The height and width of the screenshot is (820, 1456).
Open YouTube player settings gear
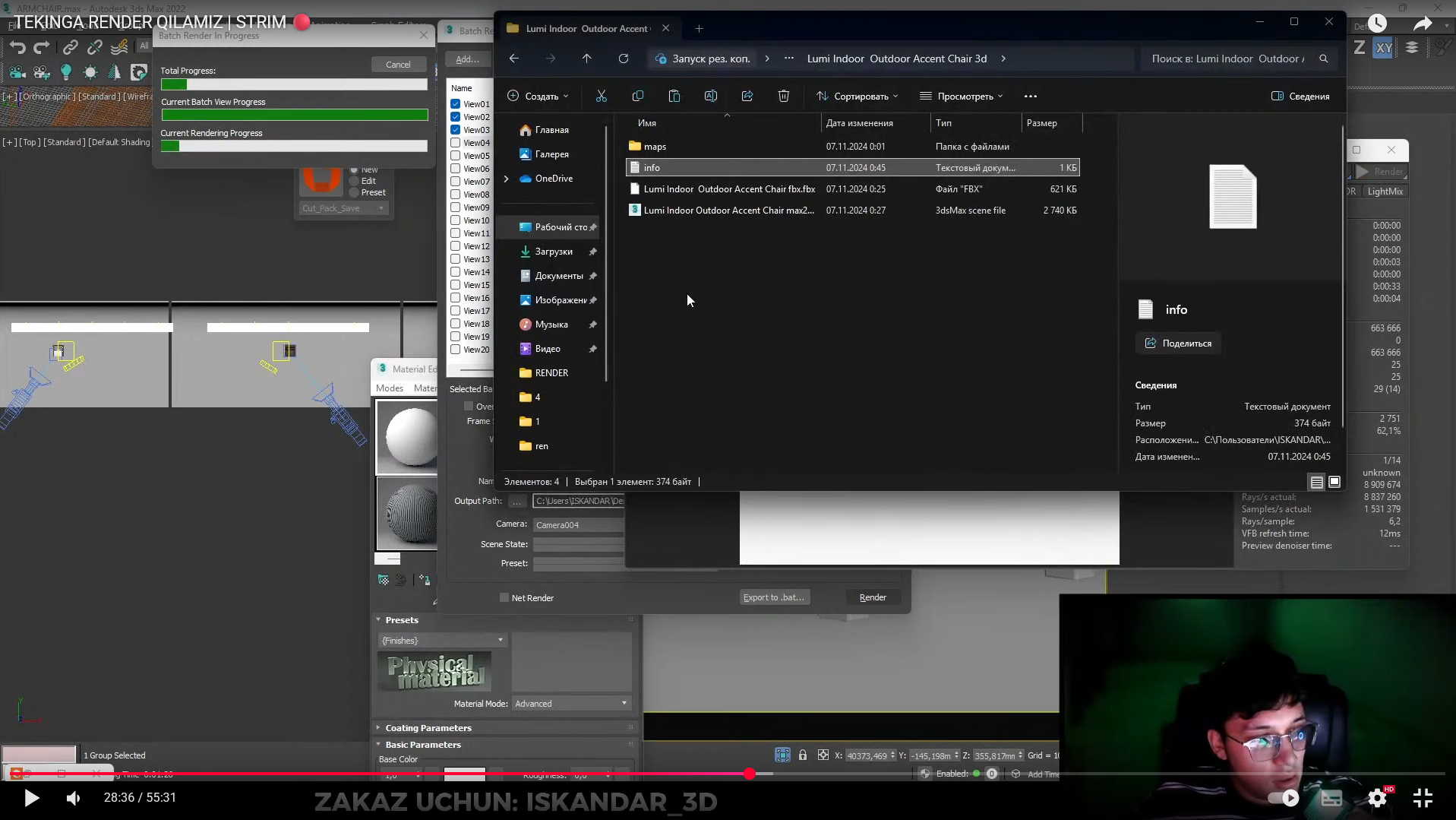1379,797
